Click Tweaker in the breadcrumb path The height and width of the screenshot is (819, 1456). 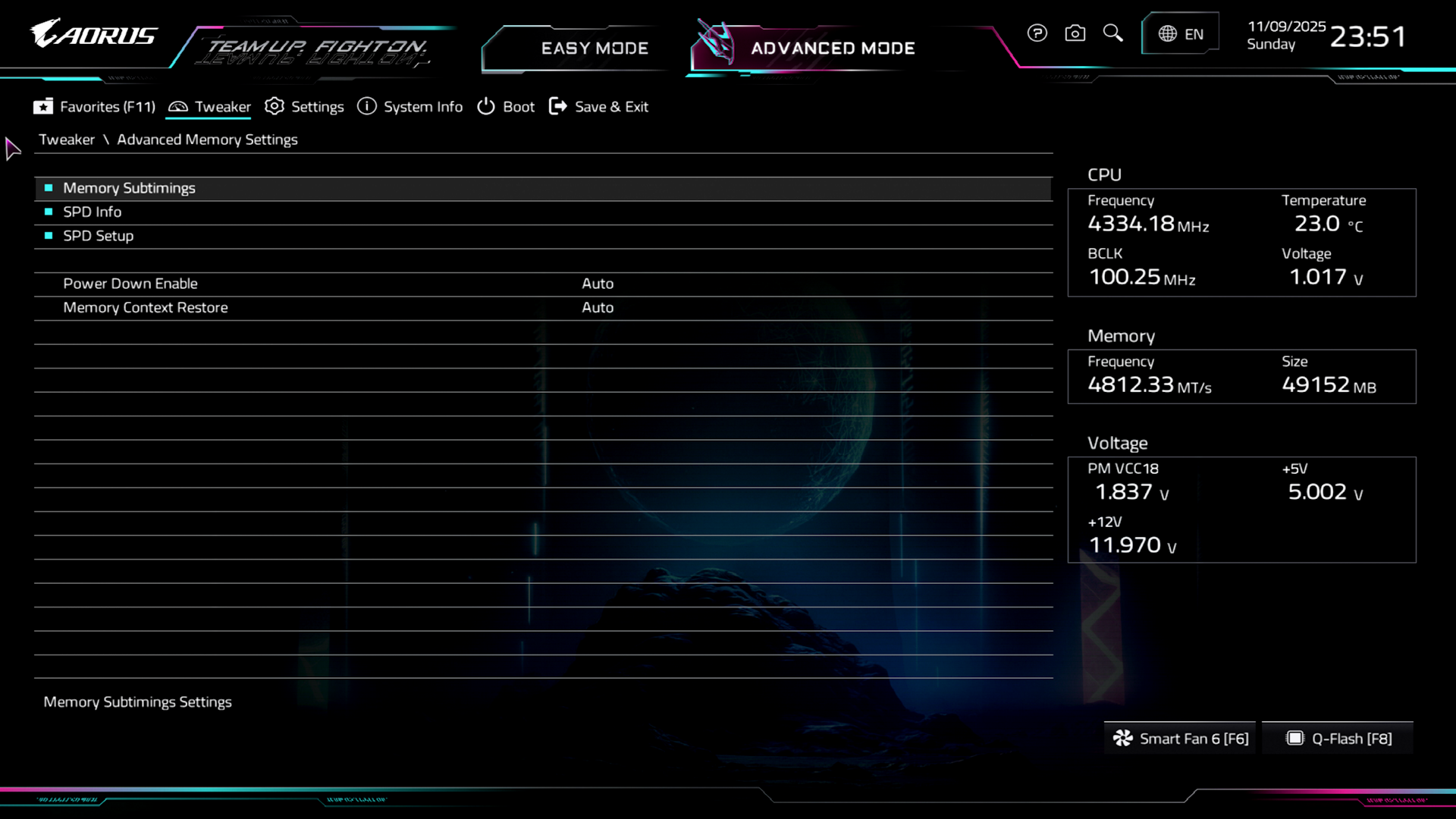coord(67,140)
